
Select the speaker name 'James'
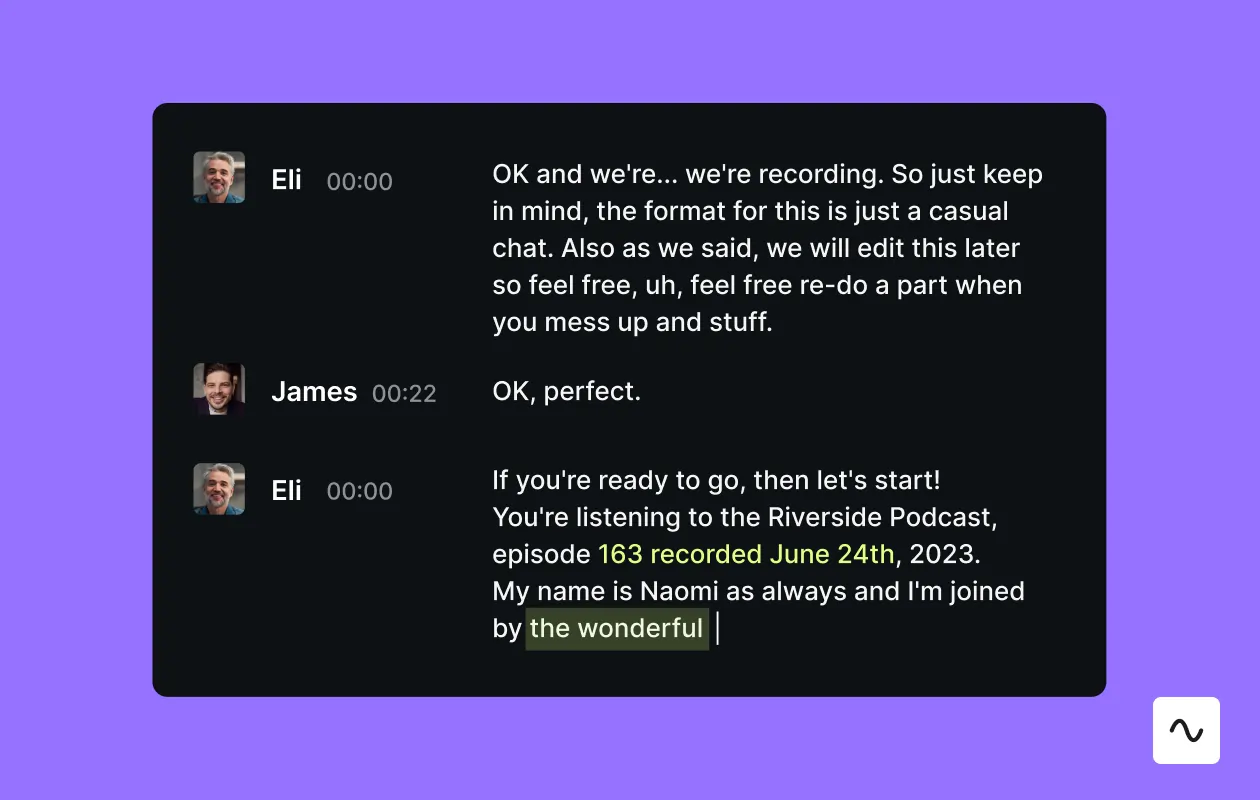pos(313,391)
